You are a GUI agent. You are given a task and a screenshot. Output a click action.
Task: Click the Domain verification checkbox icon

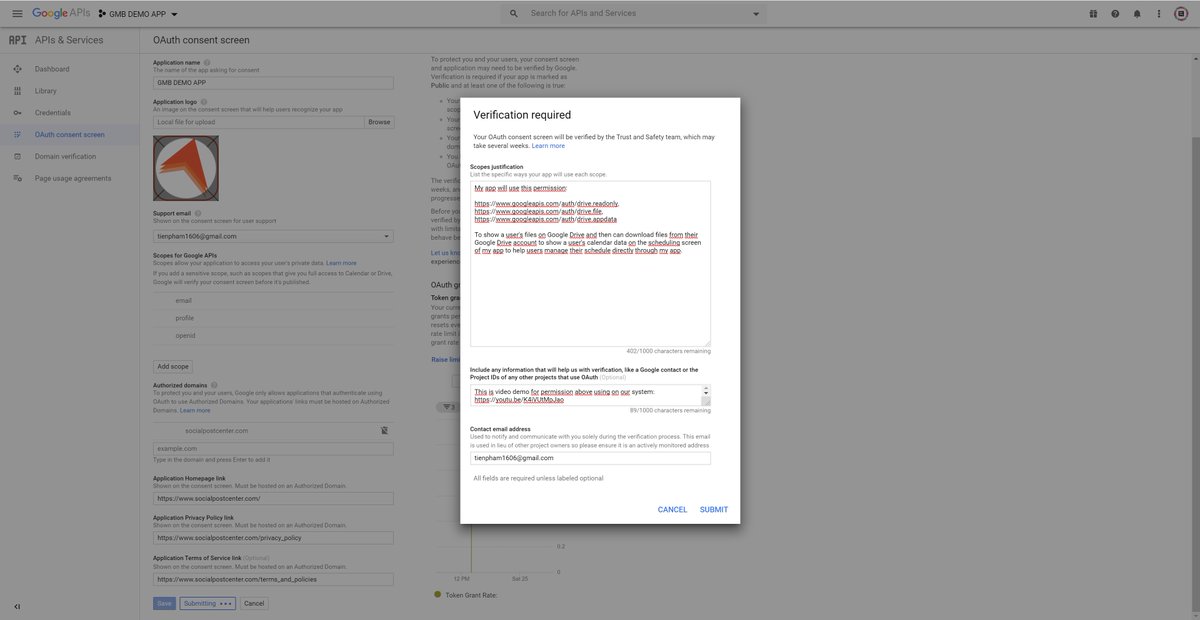[17, 157]
